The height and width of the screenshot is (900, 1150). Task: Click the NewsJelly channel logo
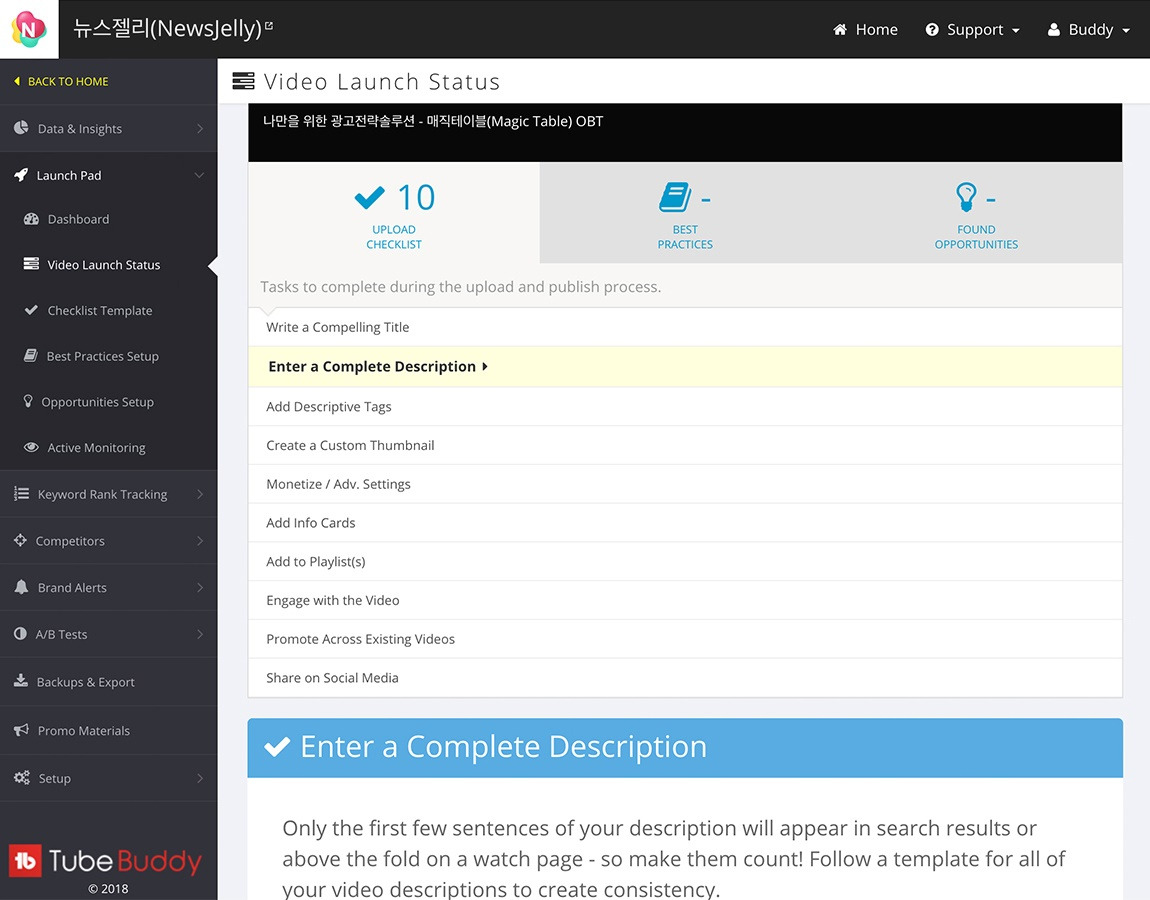point(29,29)
